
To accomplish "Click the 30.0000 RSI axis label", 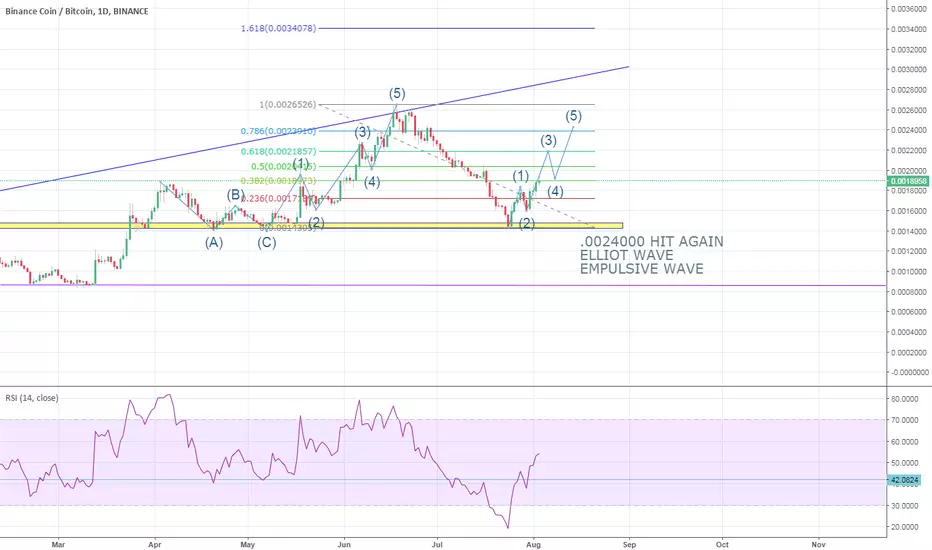I will coord(904,505).
